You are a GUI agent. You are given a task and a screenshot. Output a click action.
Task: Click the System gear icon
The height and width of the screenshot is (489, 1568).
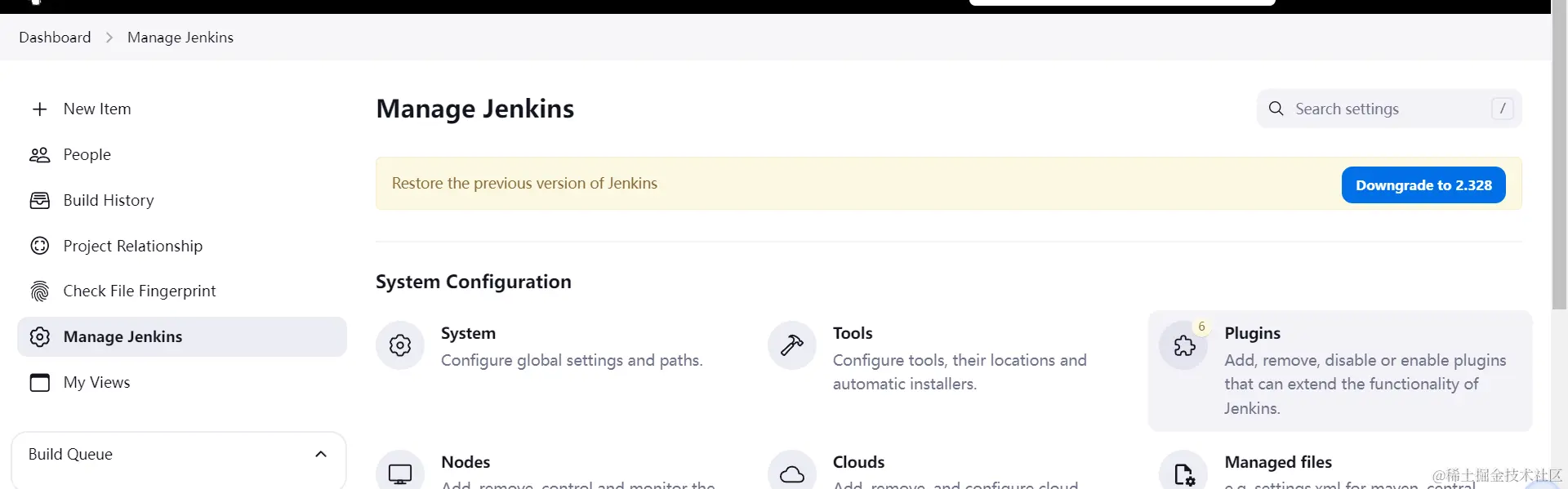coord(400,345)
